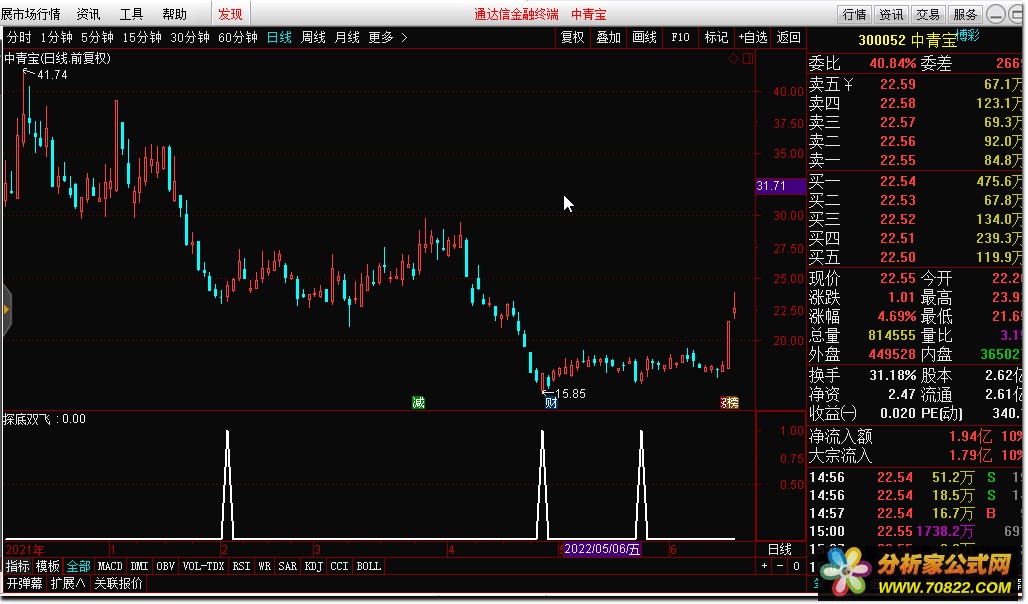Click the 复权 button
This screenshot has height=604, width=1028.
572,38
